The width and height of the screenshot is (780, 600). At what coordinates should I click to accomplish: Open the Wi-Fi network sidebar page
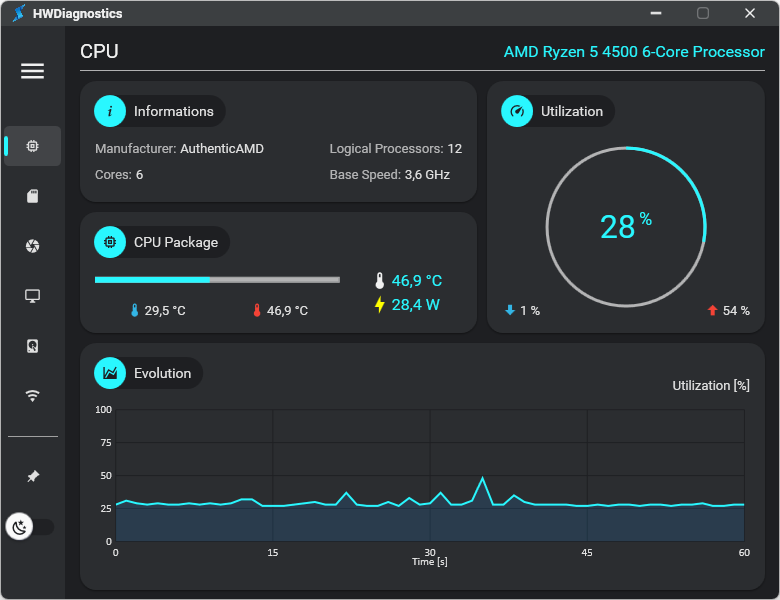pyautogui.click(x=32, y=396)
